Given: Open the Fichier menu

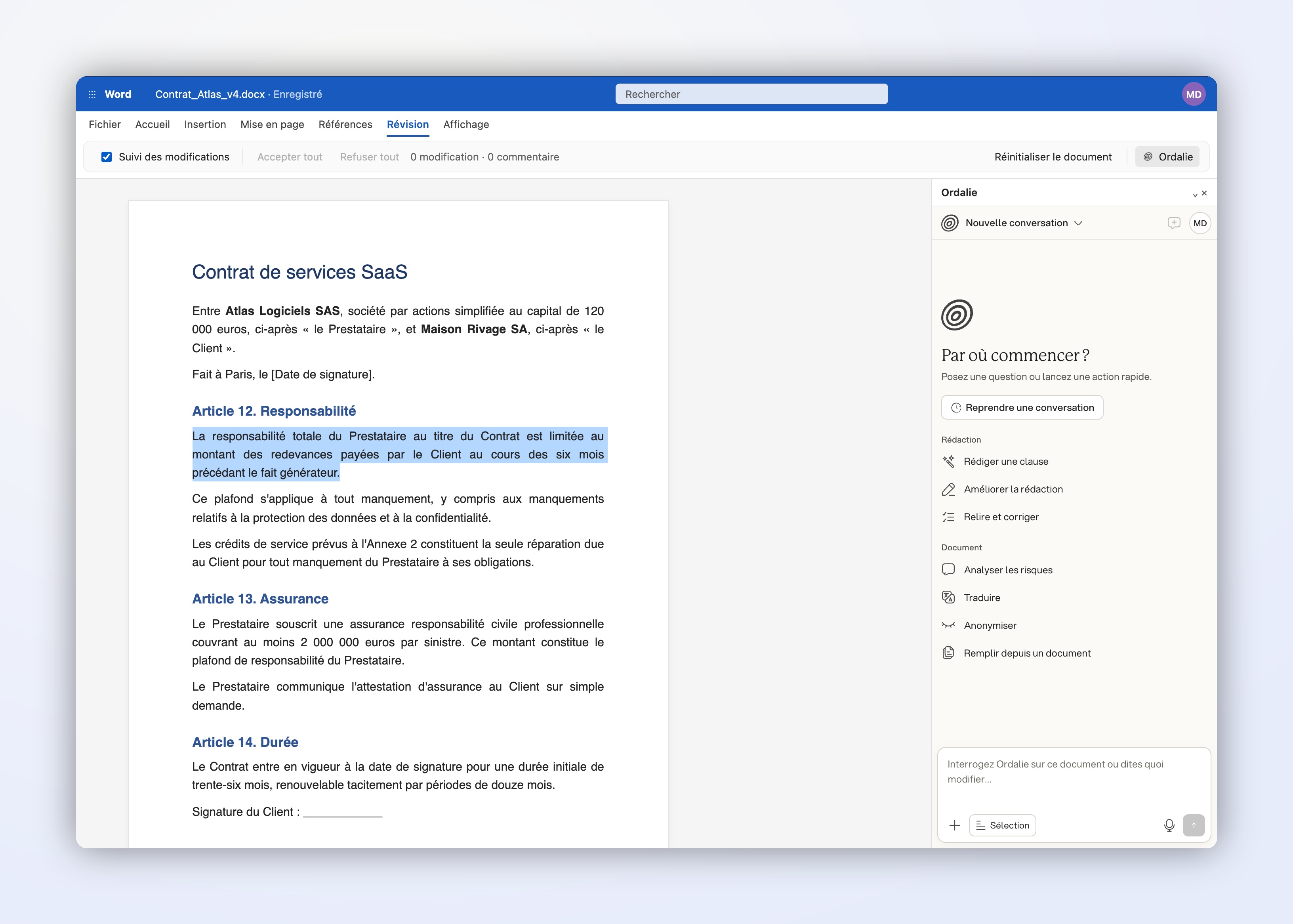Looking at the screenshot, I should coord(105,124).
